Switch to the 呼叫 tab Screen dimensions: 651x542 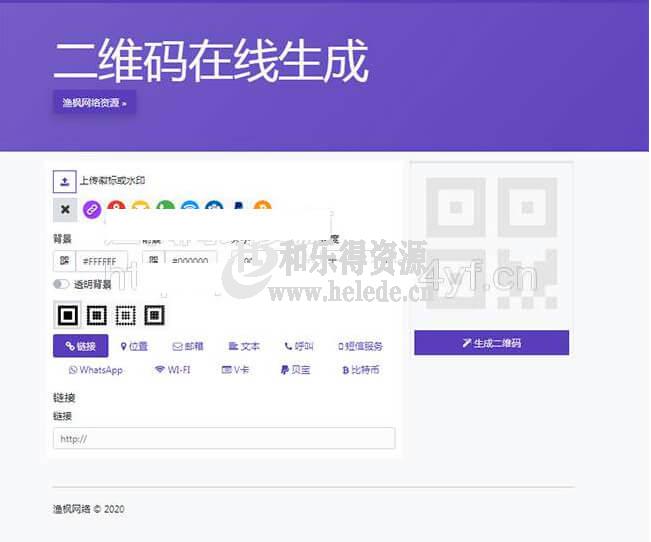coord(299,346)
